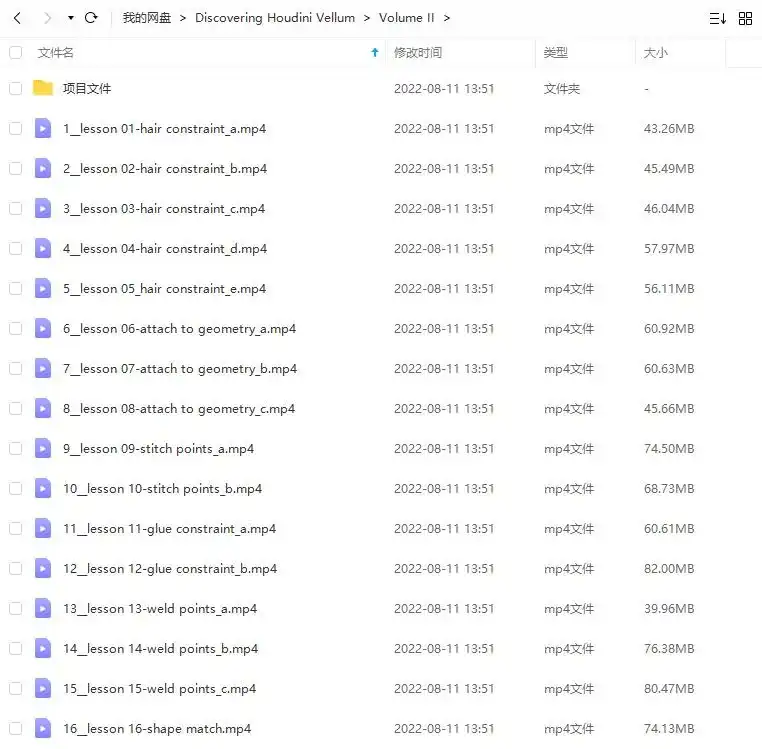Click video icon of lesson 03-hair constraint_c

tap(43, 209)
